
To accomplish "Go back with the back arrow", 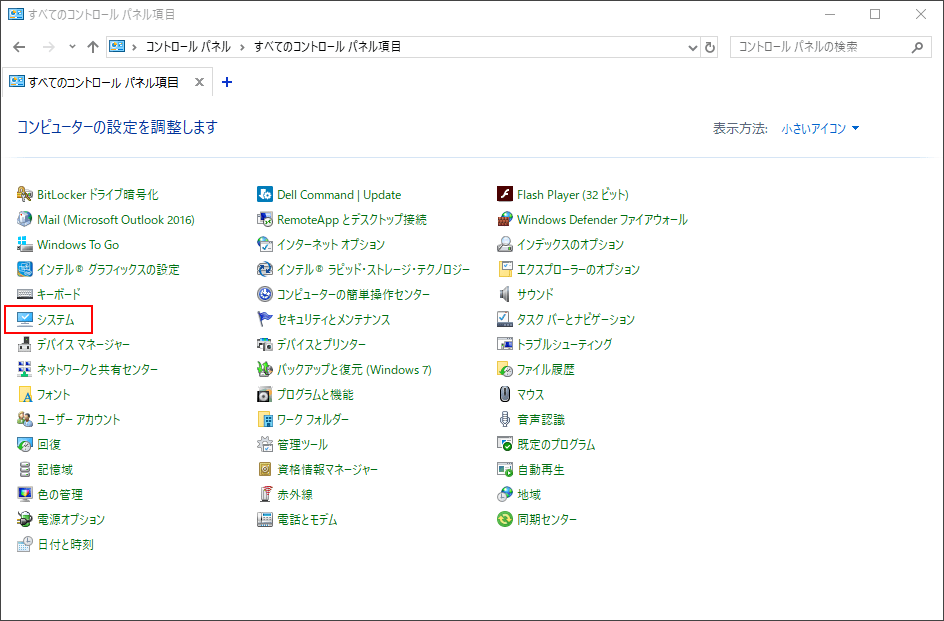I will coord(19,47).
